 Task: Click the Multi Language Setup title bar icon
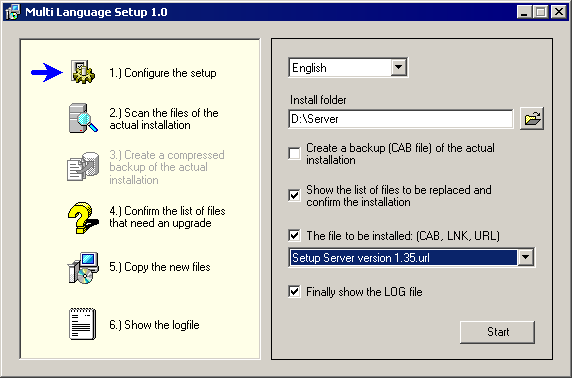[x=12, y=12]
